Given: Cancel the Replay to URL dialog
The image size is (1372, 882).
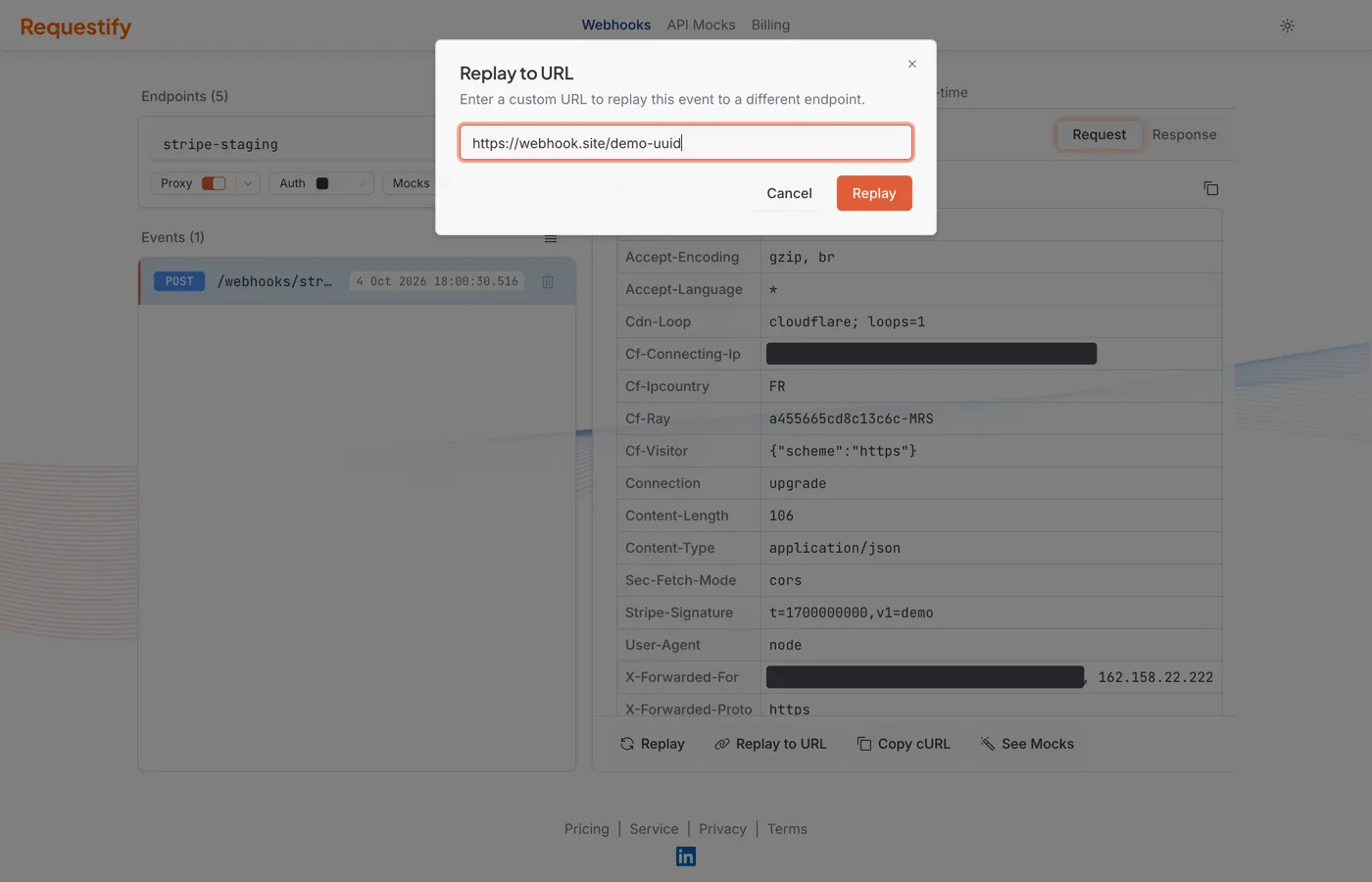Looking at the screenshot, I should pyautogui.click(x=789, y=193).
